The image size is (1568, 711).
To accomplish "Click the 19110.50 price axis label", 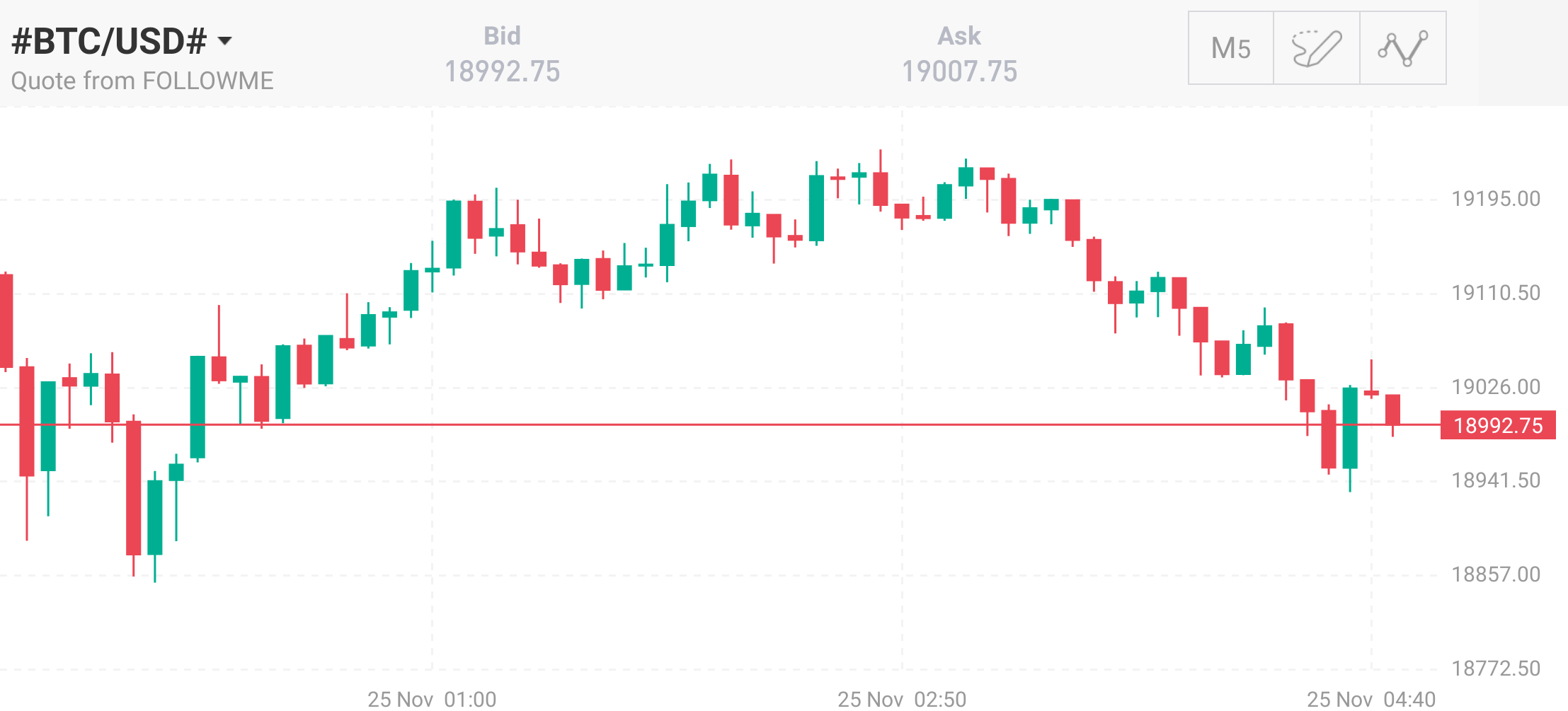I will [1496, 293].
